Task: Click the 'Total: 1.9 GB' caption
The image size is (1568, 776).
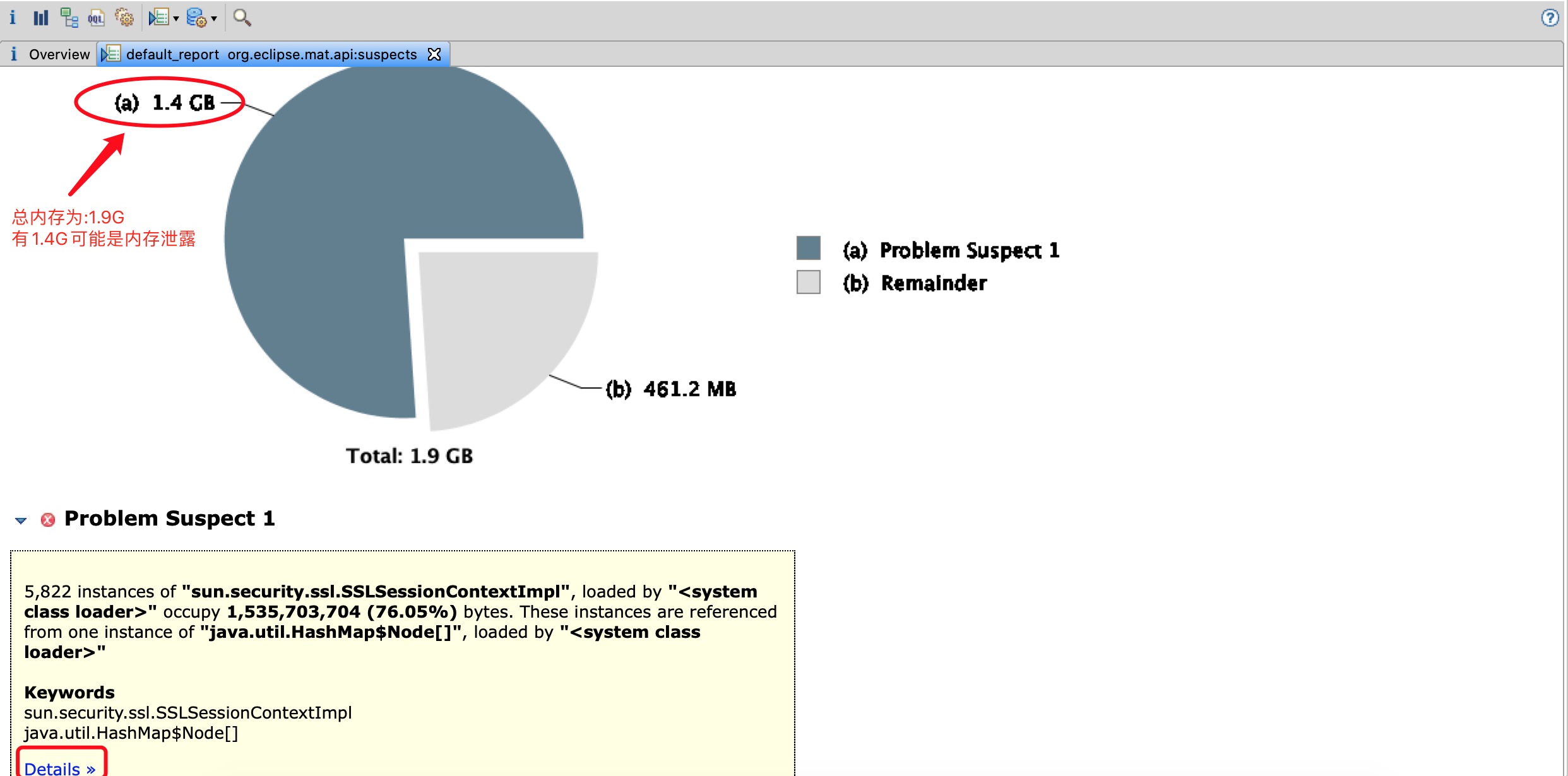Action: (x=409, y=456)
